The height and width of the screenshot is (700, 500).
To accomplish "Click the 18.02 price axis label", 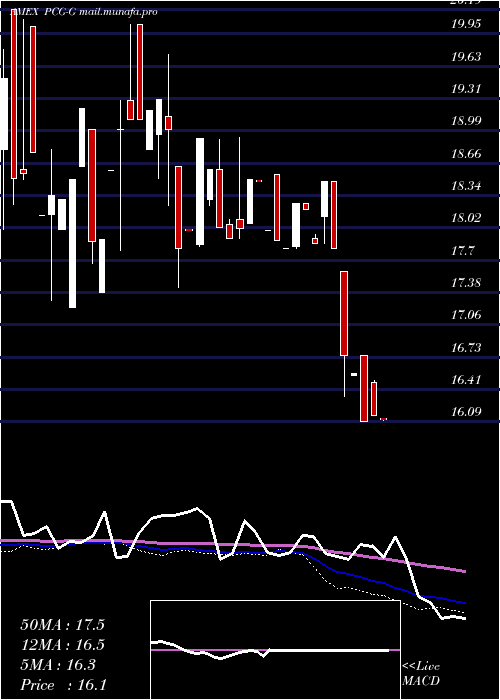I will [x=466, y=218].
